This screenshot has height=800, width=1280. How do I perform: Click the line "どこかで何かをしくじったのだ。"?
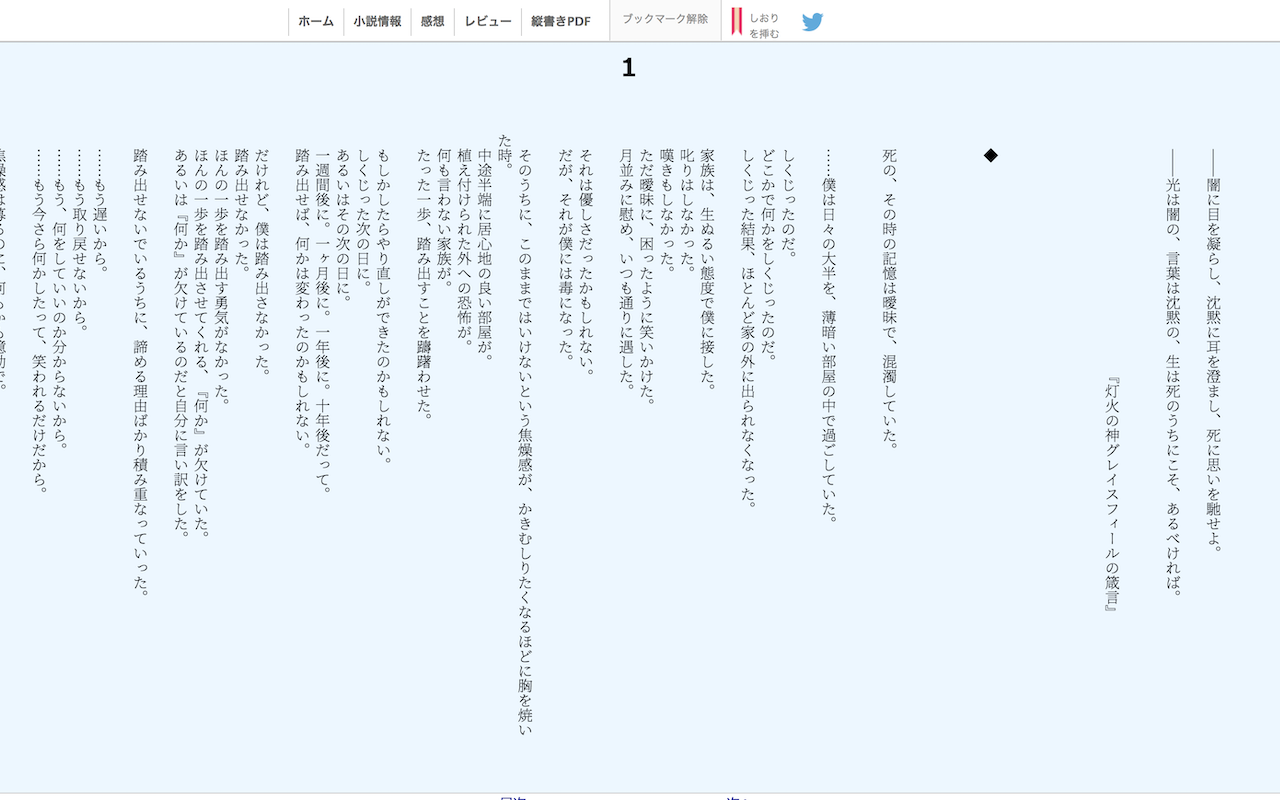click(x=768, y=254)
